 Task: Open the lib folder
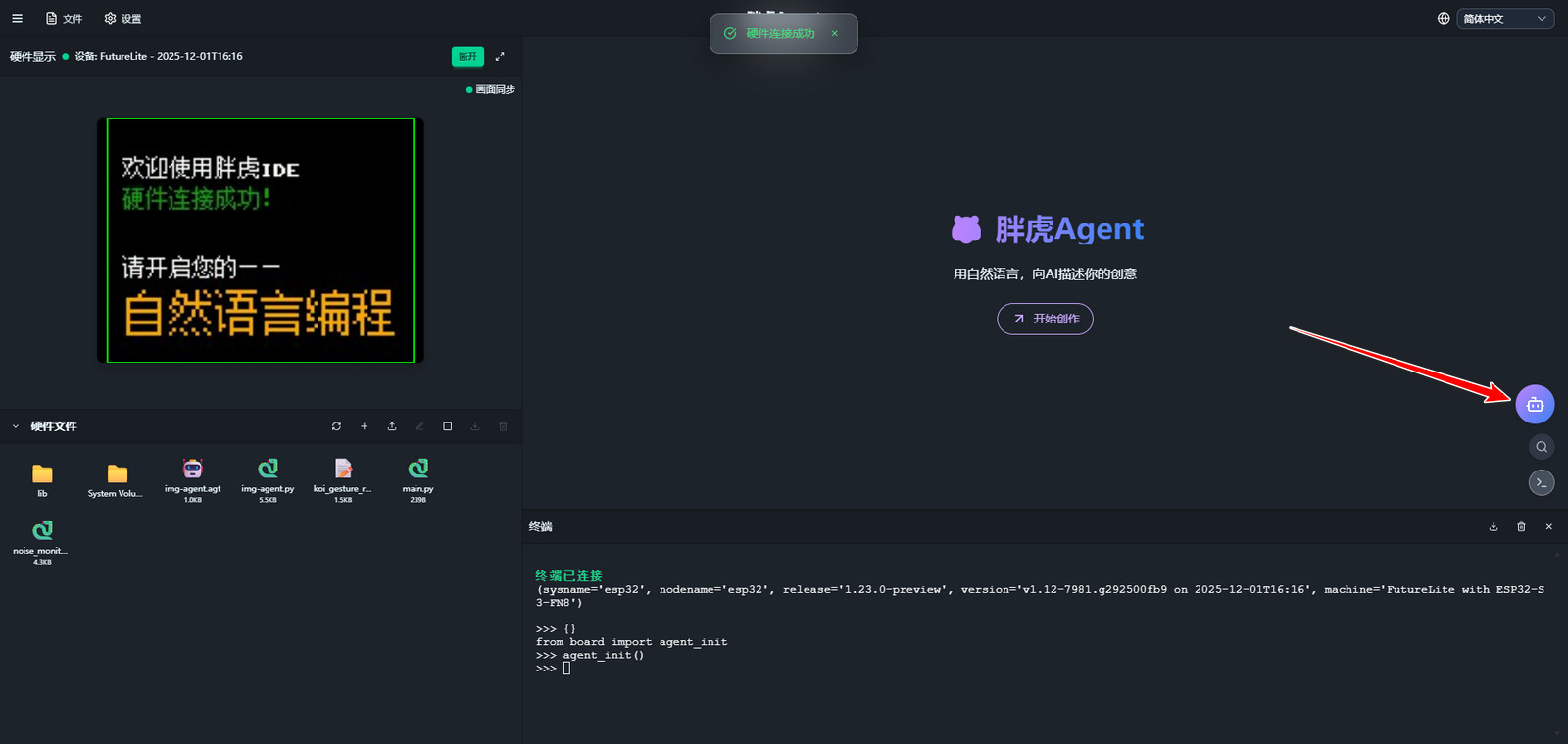click(42, 476)
